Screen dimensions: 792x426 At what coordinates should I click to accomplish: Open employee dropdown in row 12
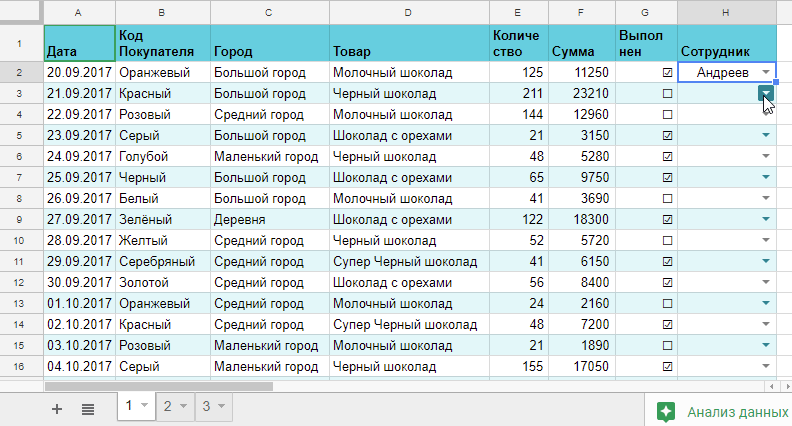click(x=766, y=282)
